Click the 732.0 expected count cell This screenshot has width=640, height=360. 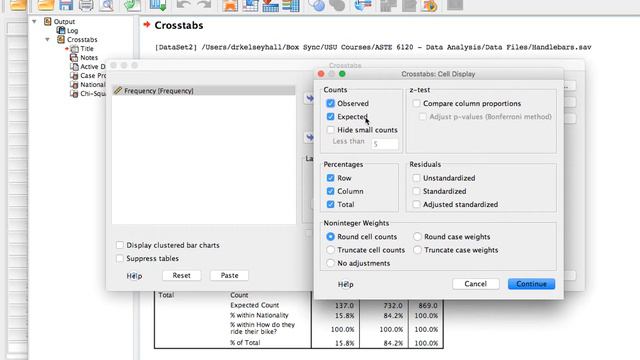coord(393,305)
